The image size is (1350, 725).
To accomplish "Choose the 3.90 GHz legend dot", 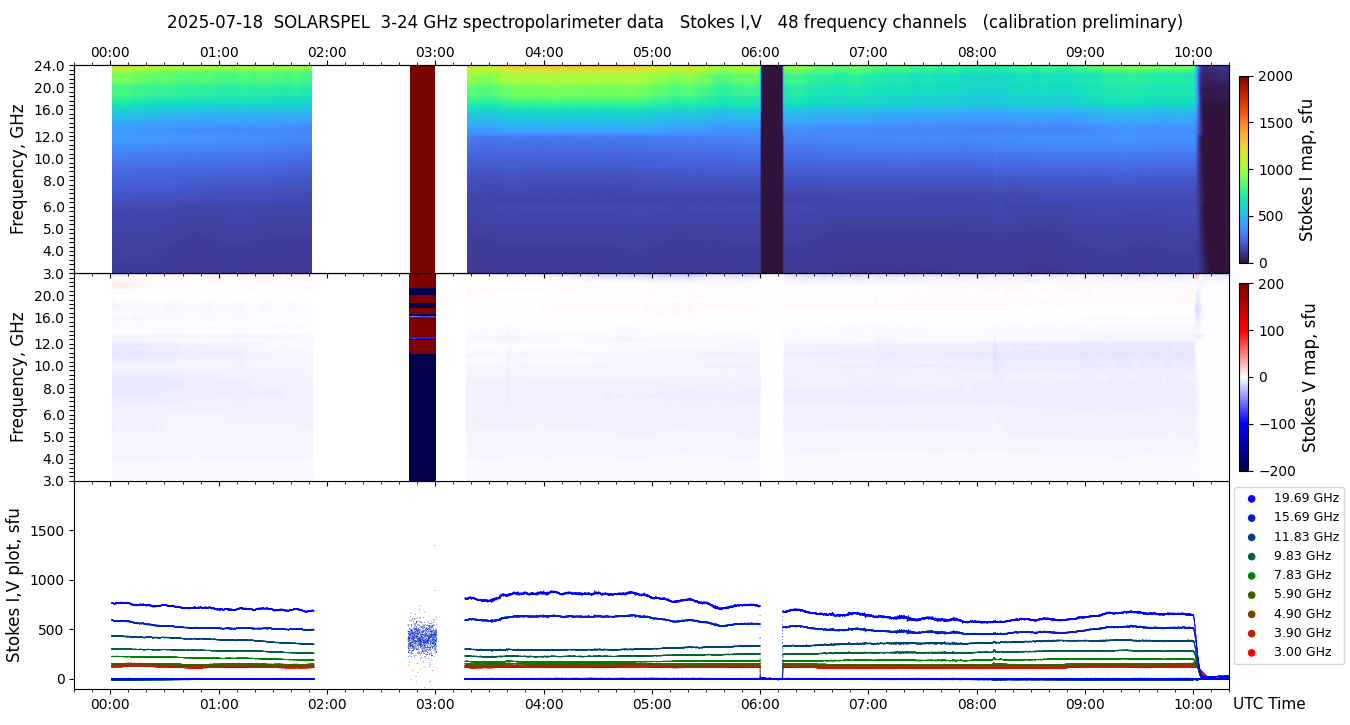I will [1251, 633].
